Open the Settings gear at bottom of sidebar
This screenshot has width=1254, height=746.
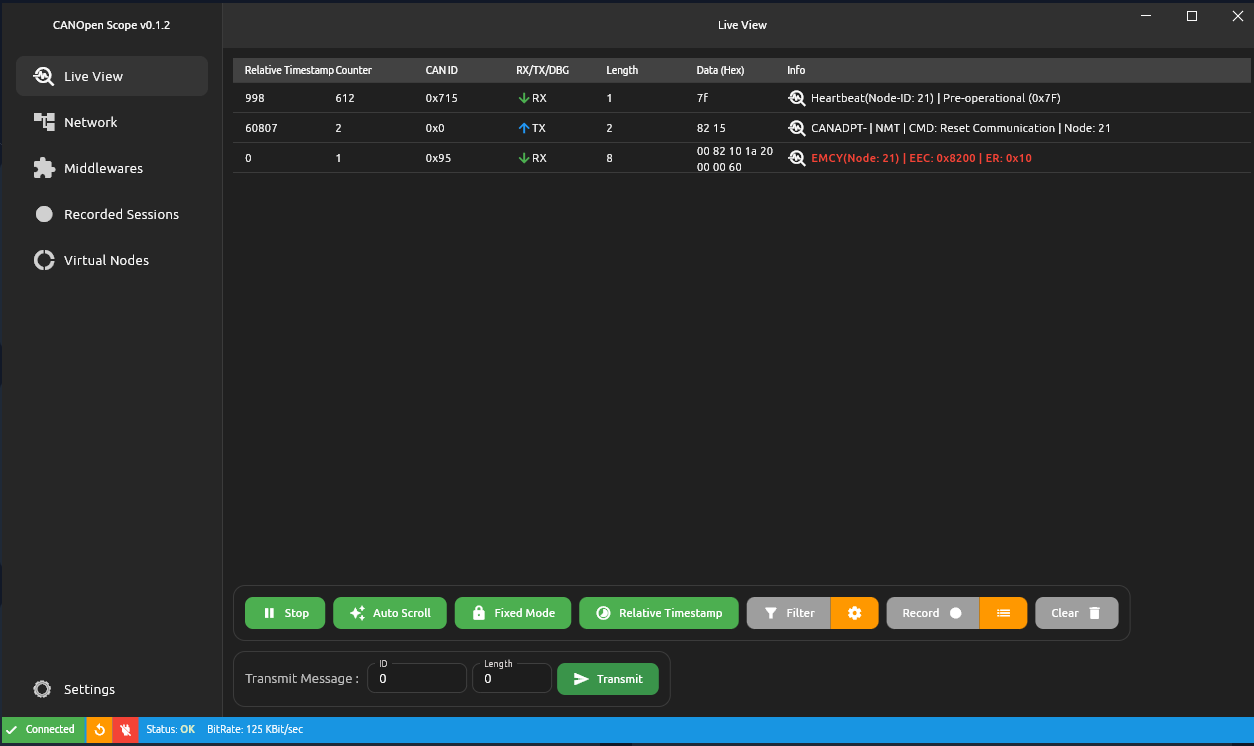coord(41,689)
